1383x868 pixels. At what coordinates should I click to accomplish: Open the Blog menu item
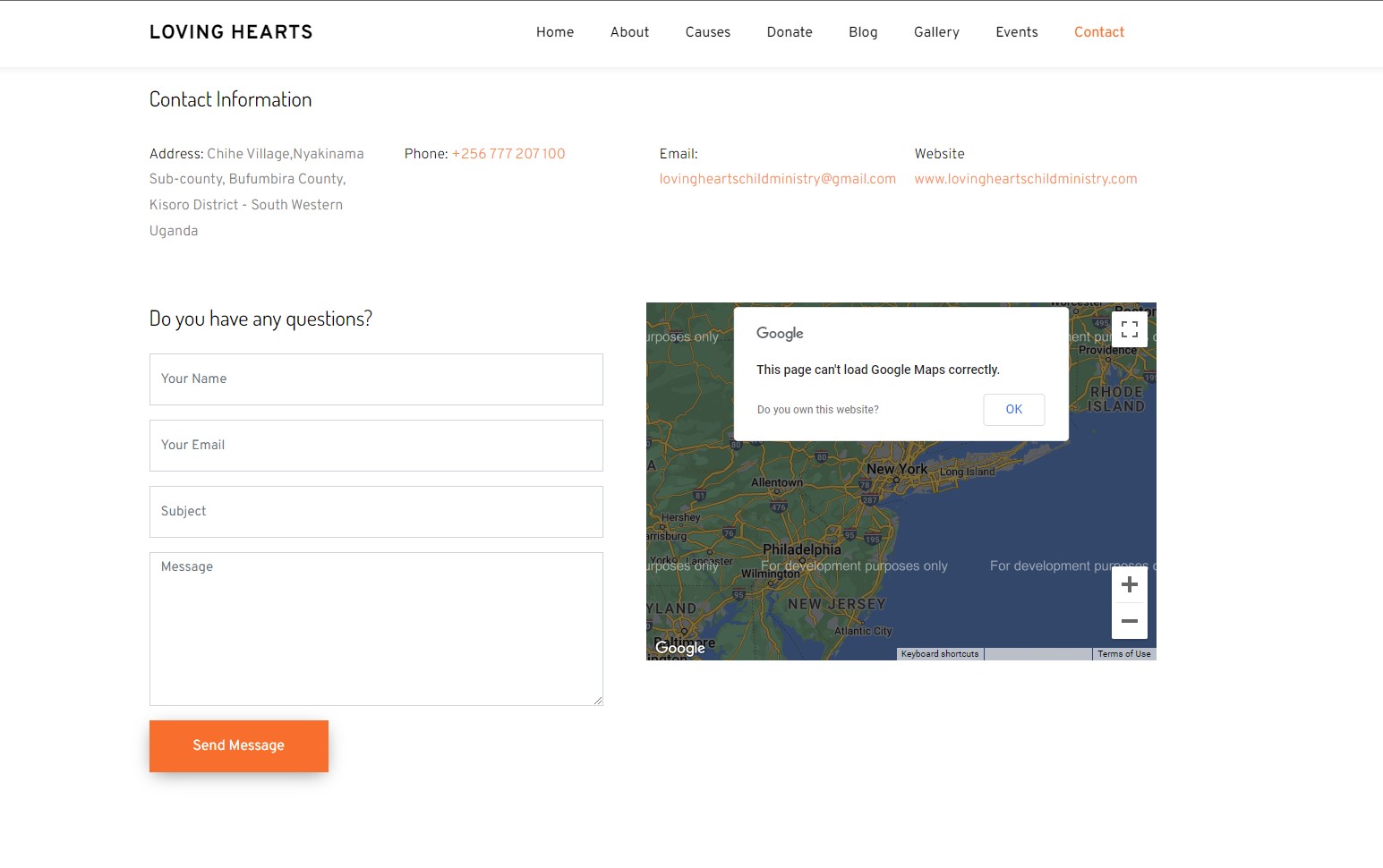[863, 32]
